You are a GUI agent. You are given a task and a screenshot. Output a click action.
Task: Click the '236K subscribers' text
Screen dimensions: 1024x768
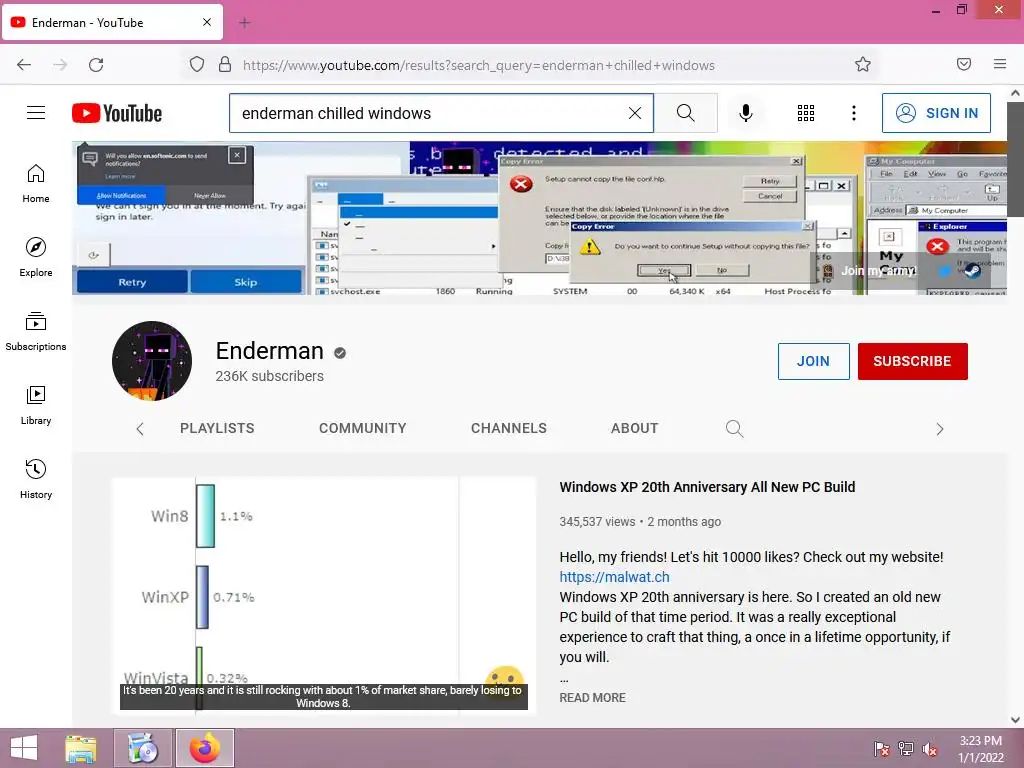pos(269,376)
